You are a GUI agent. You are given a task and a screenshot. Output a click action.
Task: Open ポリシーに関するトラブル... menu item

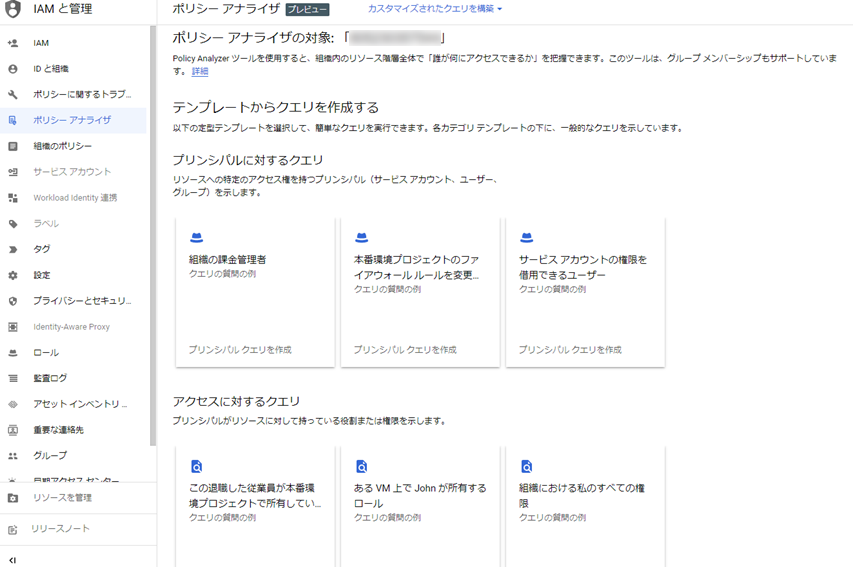(73, 95)
